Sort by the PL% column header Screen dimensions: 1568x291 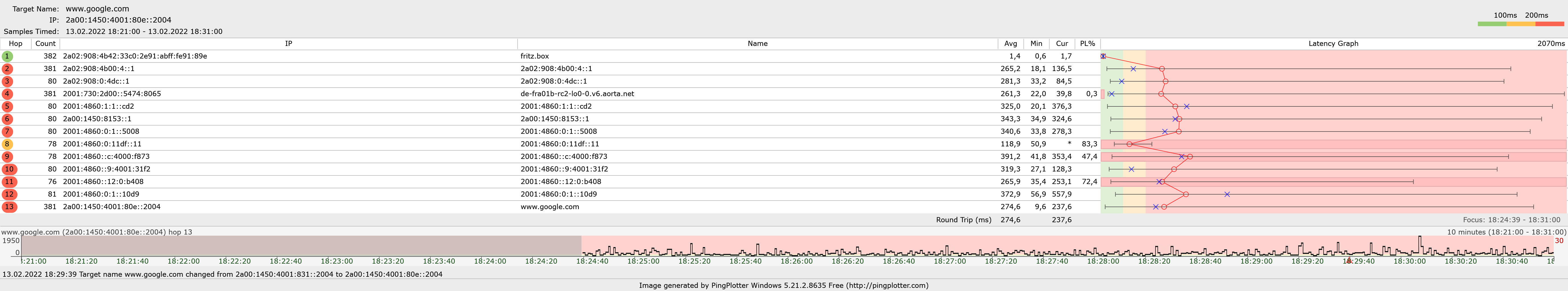[x=1087, y=44]
